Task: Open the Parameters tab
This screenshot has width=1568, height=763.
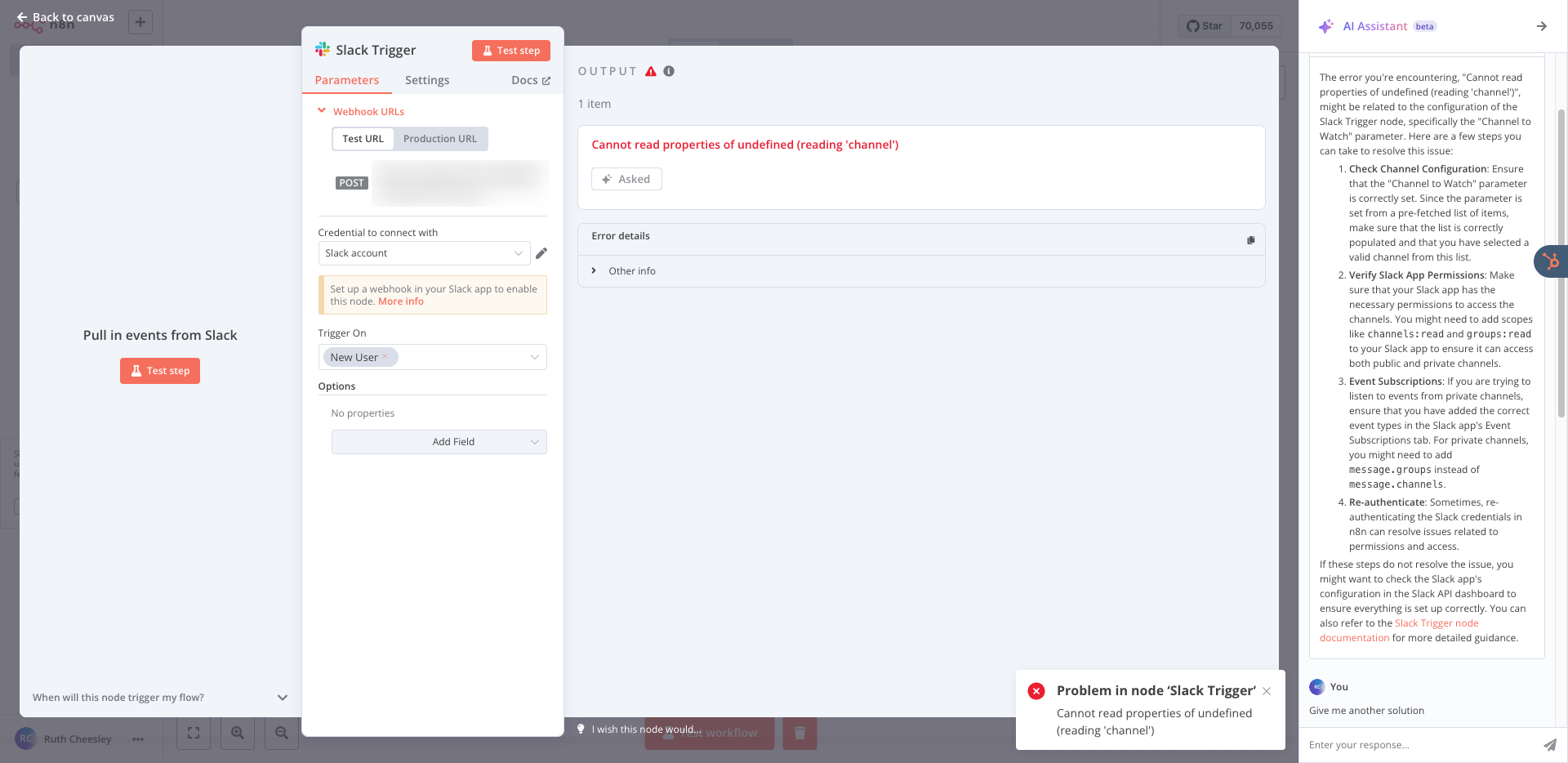Action: tap(347, 80)
